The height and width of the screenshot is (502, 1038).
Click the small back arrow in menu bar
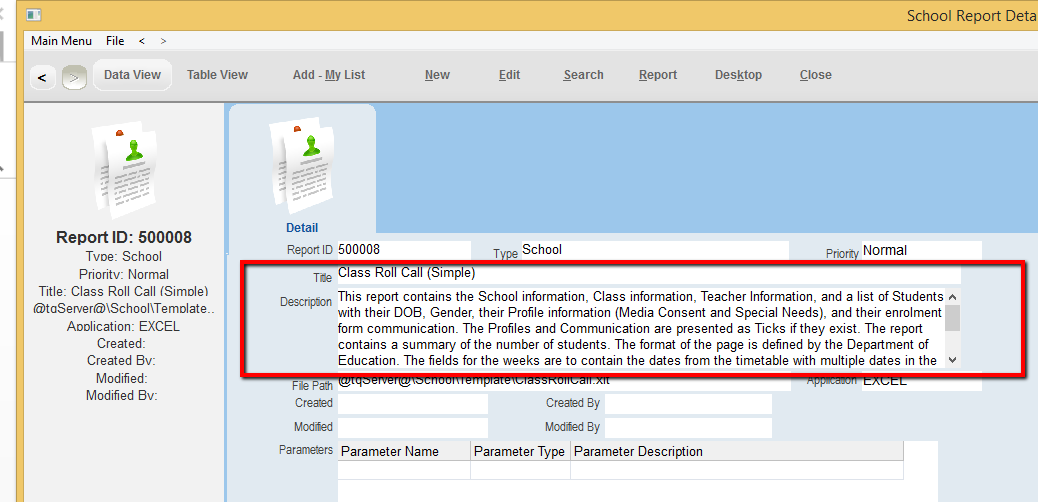[x=142, y=41]
